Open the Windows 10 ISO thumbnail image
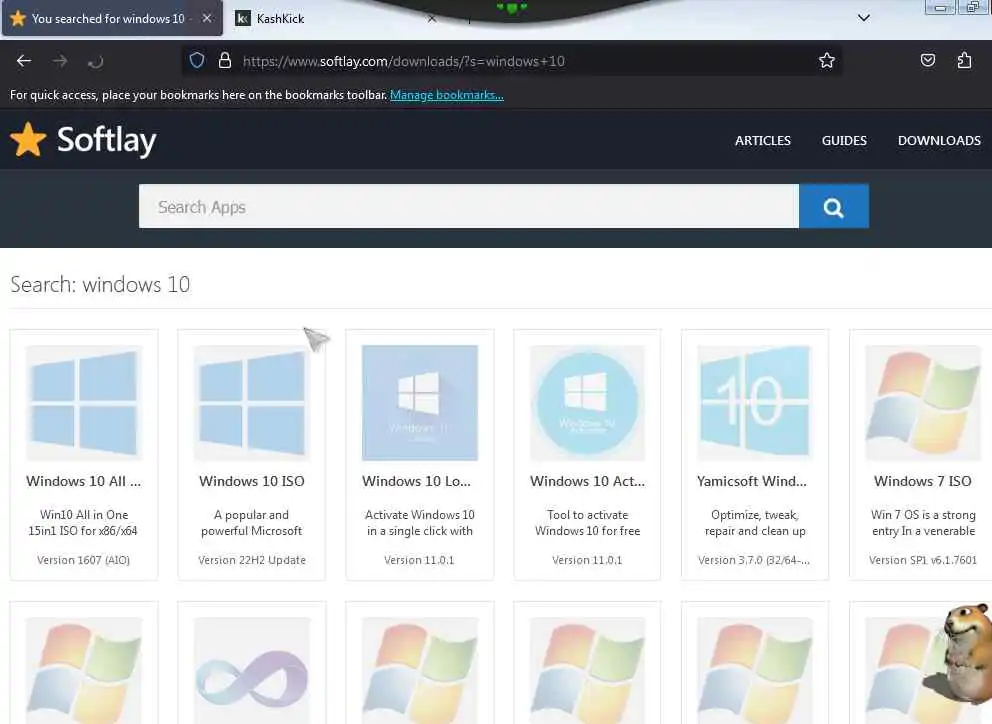Image resolution: width=992 pixels, height=724 pixels. 252,403
